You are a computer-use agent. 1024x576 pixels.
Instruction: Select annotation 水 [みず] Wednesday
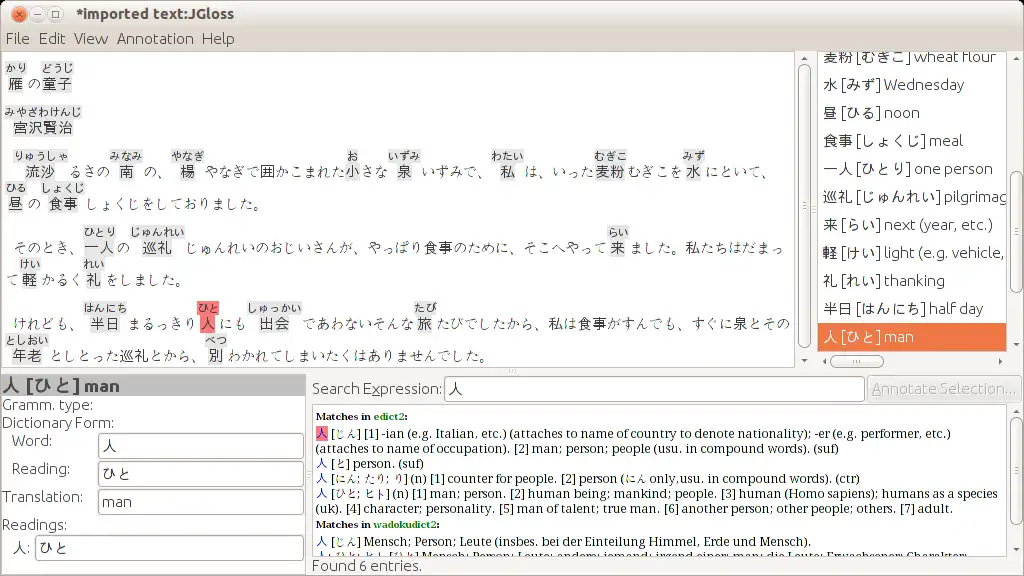coord(912,85)
